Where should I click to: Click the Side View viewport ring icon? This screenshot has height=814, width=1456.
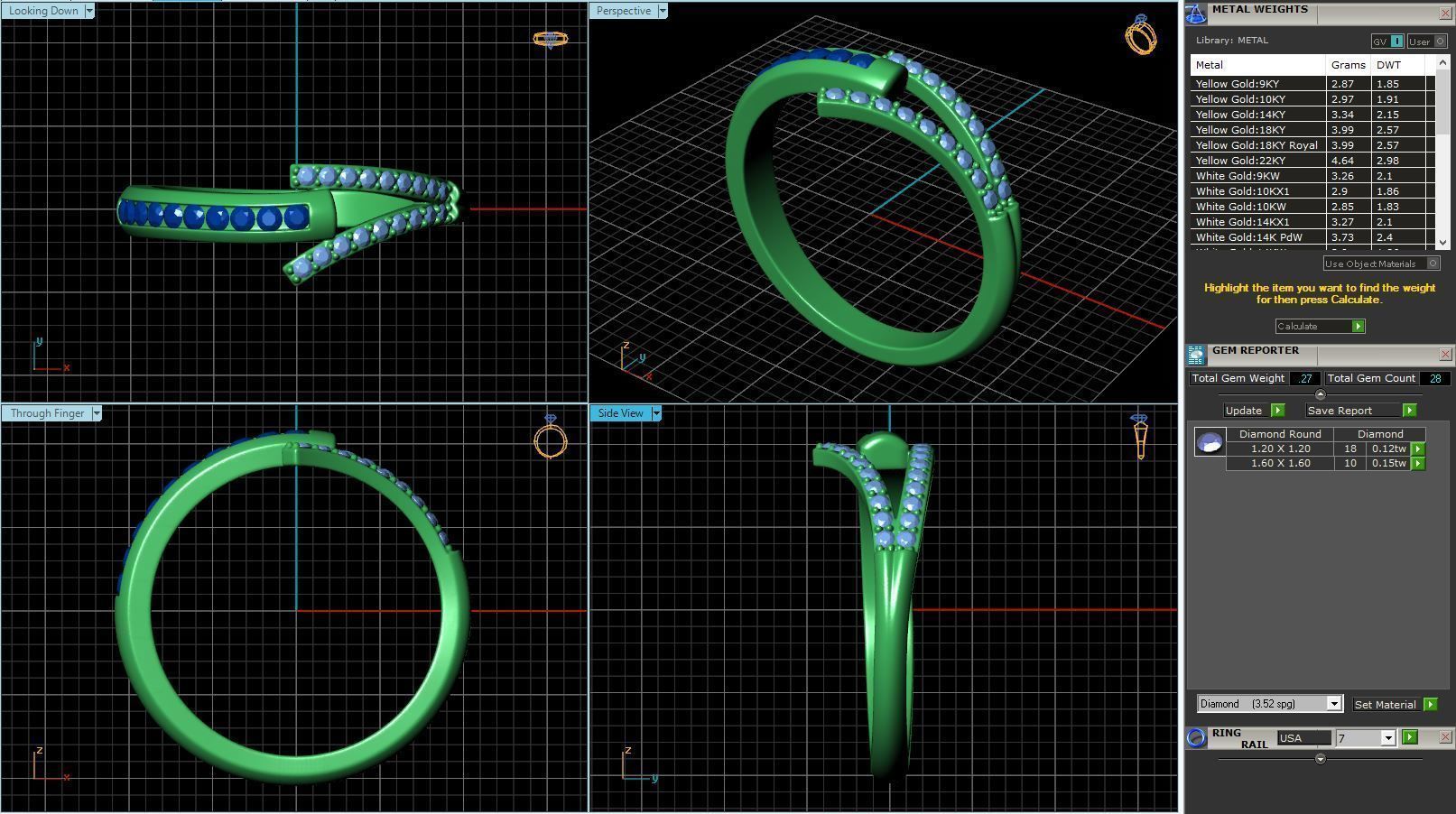coord(1139,437)
